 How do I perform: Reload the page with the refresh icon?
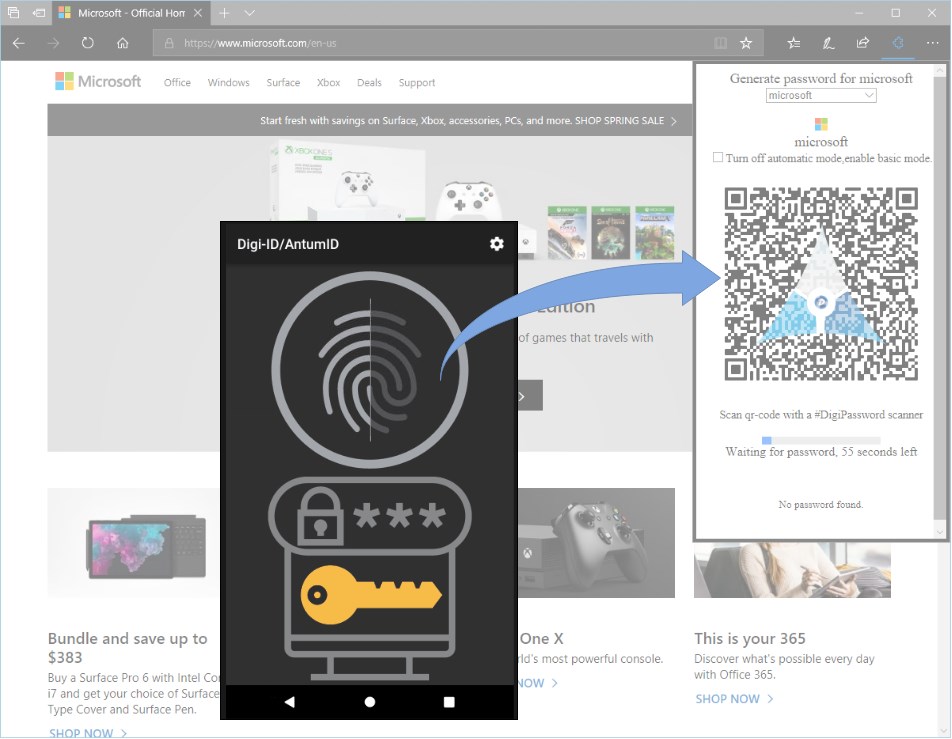pyautogui.click(x=88, y=43)
